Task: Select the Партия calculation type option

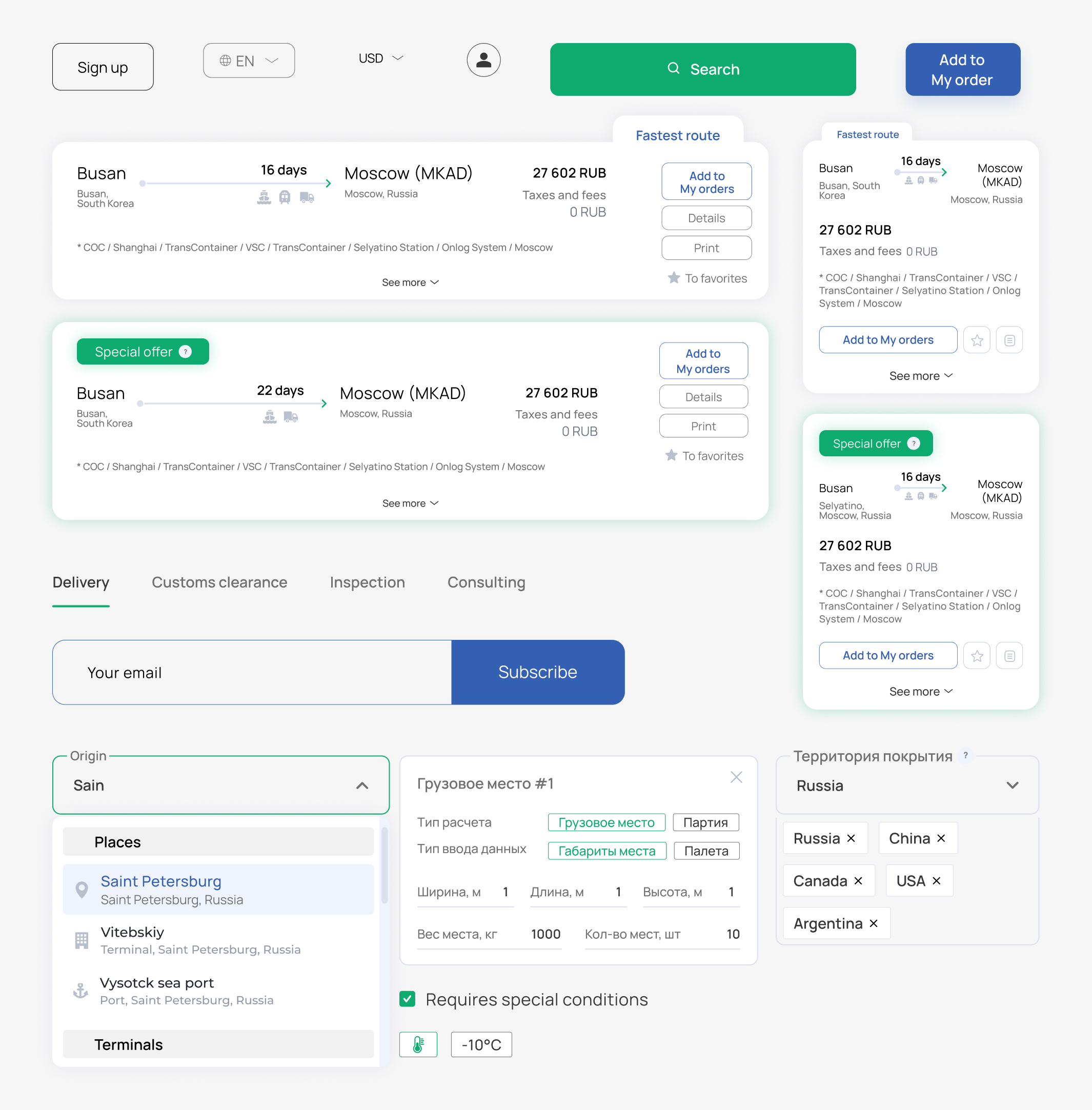Action: pyautogui.click(x=705, y=822)
